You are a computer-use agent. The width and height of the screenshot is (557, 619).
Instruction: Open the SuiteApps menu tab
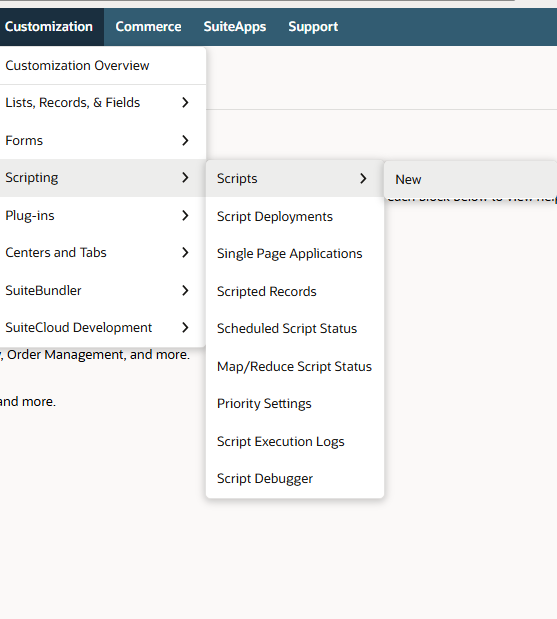[235, 27]
